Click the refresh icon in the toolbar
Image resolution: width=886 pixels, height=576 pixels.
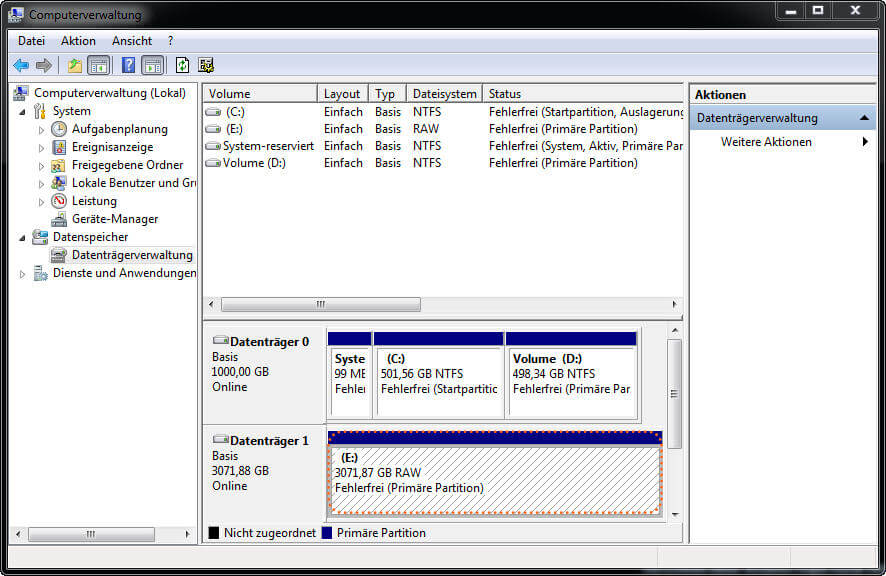pos(182,65)
